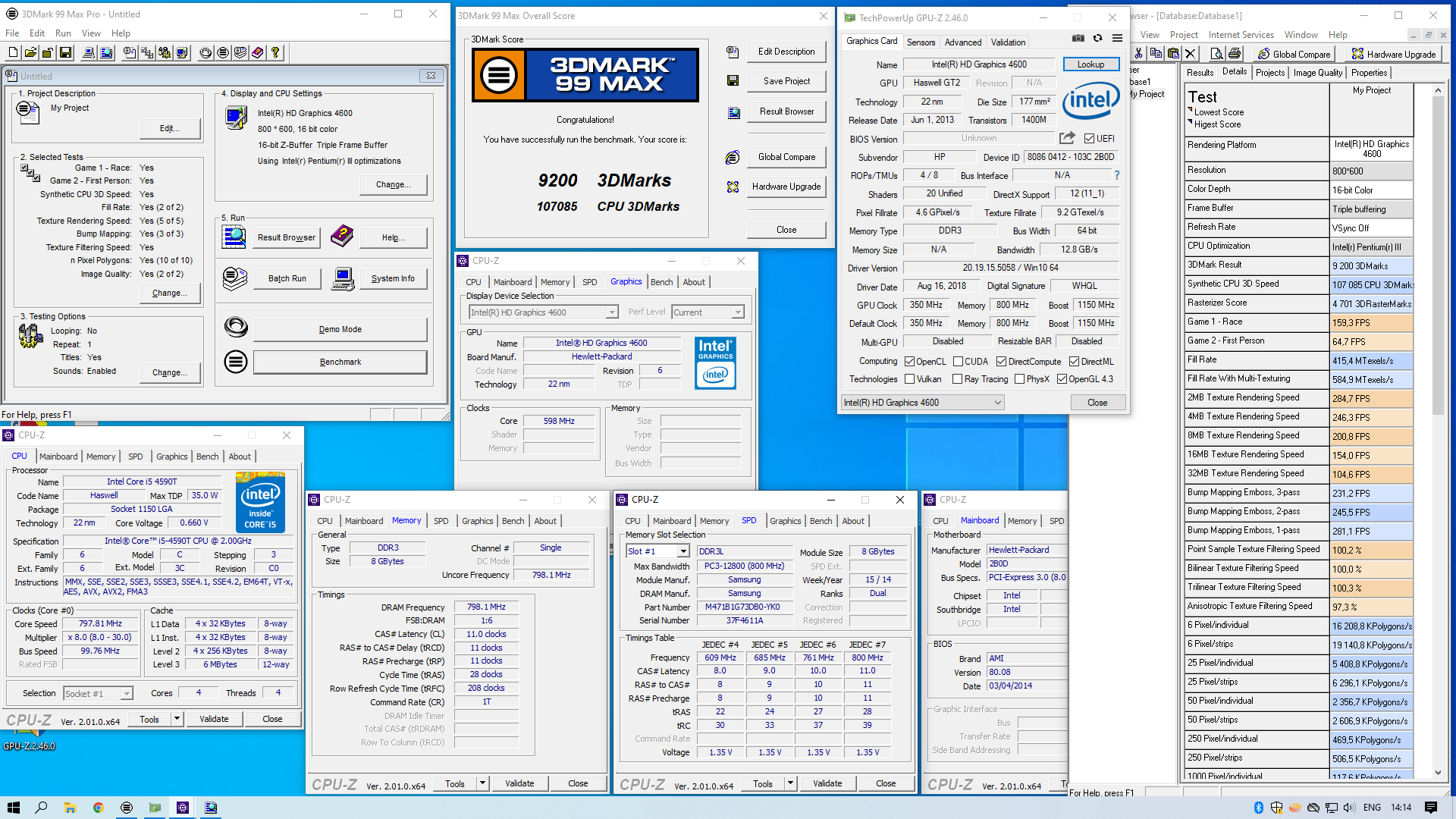Click the scrollbar thumb in Result Browser details
This screenshot has height=819, width=1456.
(1438, 257)
